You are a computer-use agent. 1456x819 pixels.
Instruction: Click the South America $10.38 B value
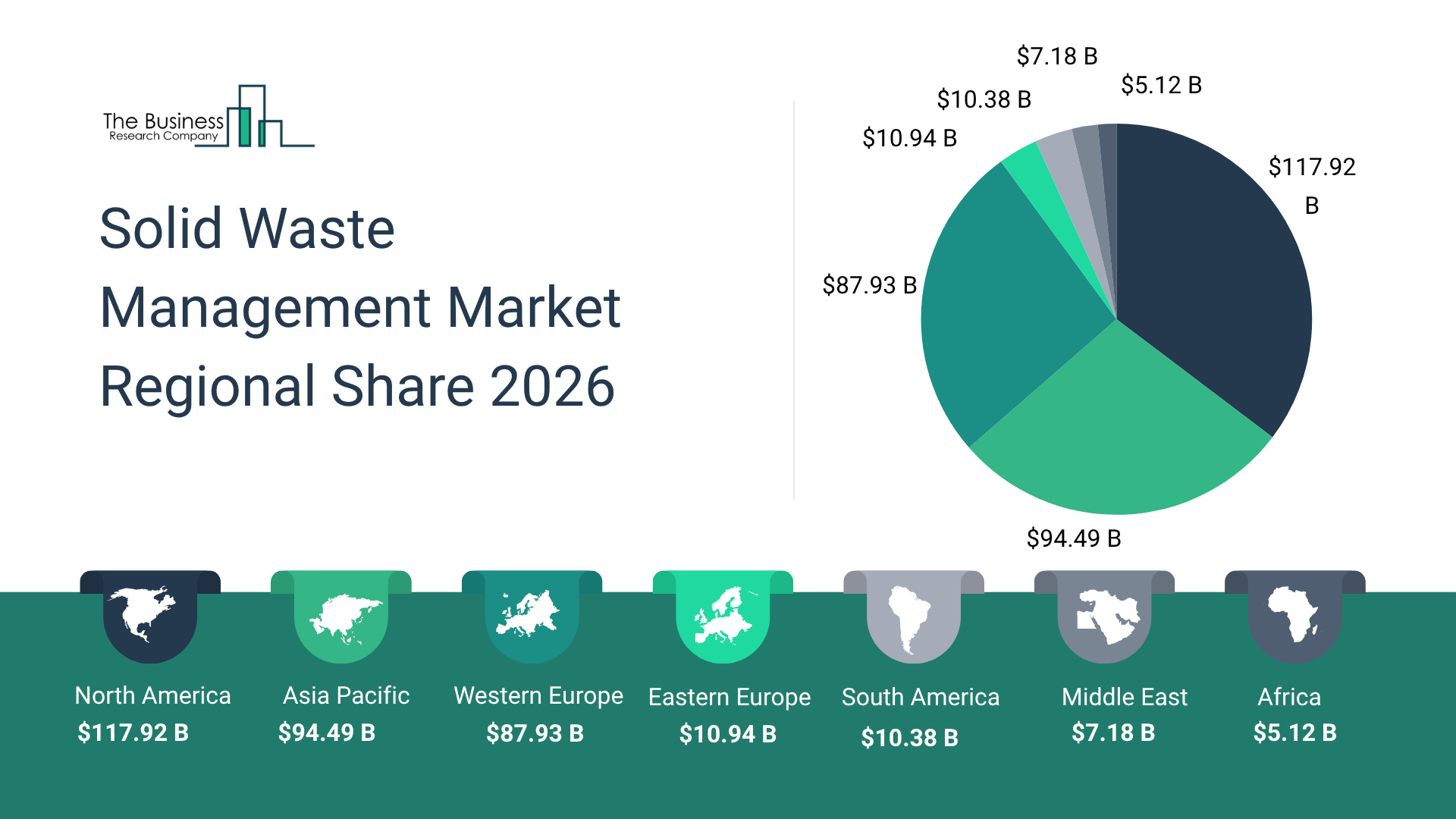[x=909, y=737]
